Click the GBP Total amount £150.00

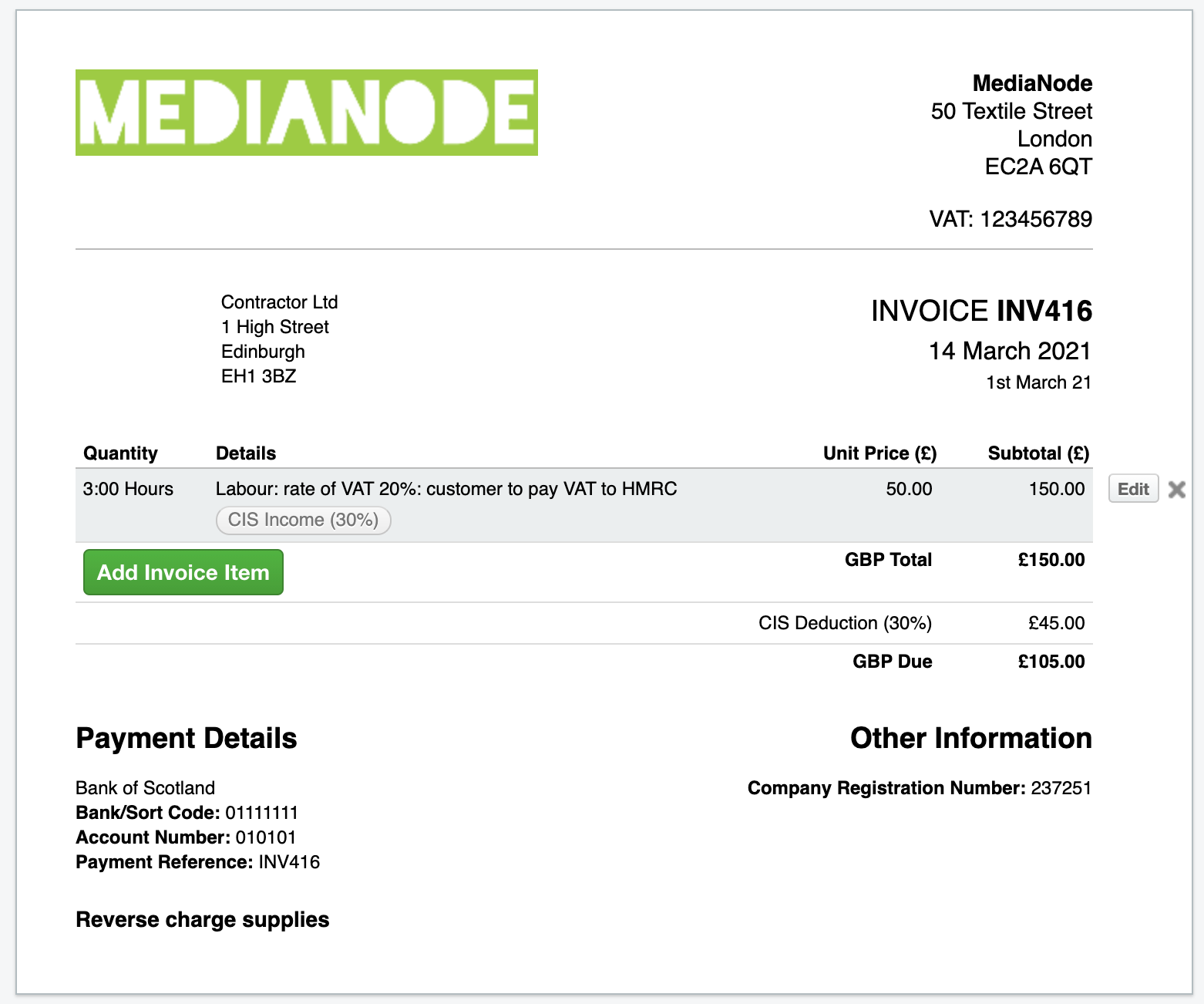coord(1051,560)
